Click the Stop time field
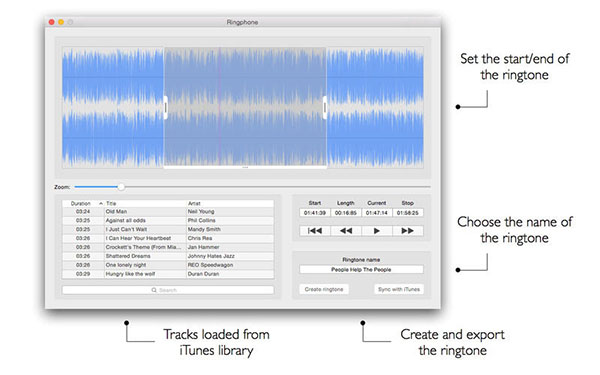Viewport: 600px width, 375px height. pyautogui.click(x=408, y=213)
